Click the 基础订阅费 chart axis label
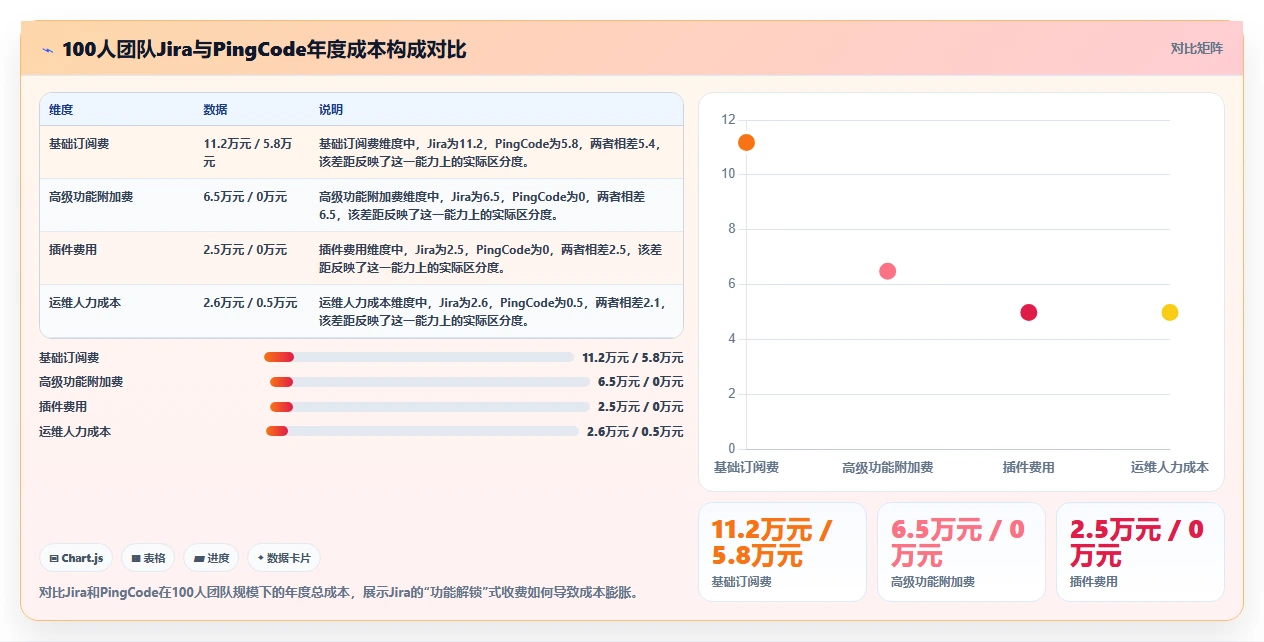 pyautogui.click(x=746, y=467)
